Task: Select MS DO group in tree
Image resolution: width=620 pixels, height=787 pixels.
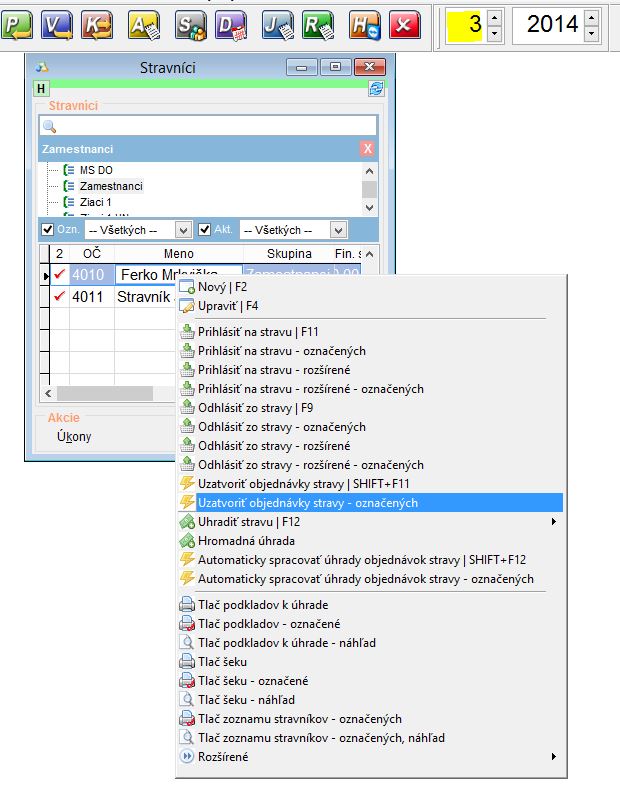Action: pos(96,170)
